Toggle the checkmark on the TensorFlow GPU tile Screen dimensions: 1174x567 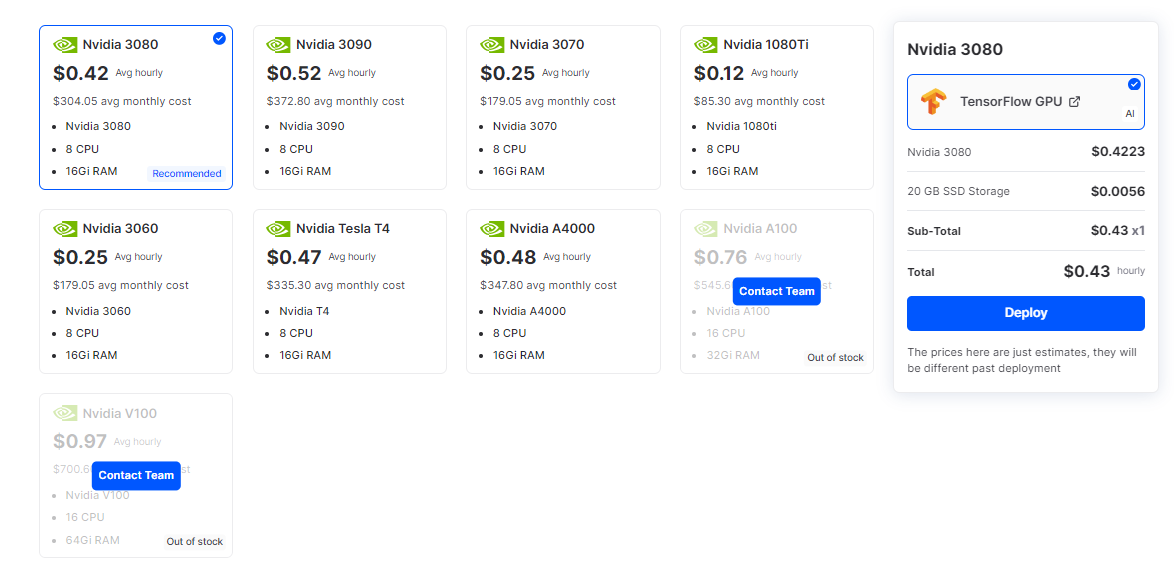tap(1134, 85)
